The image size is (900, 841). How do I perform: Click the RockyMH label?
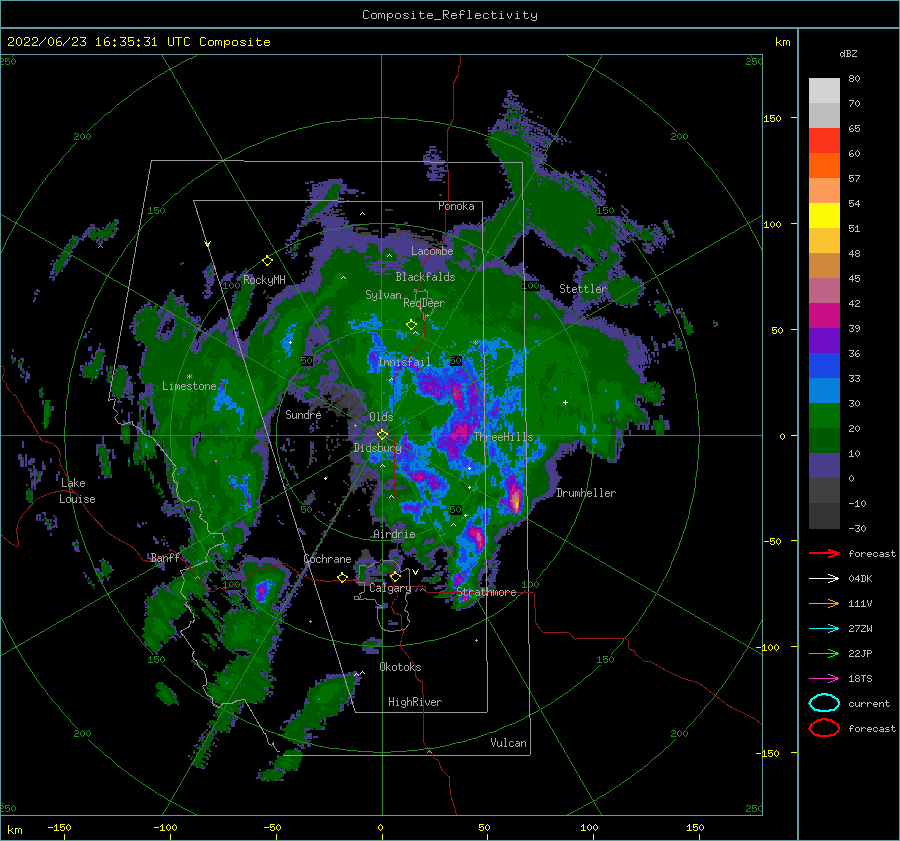click(x=264, y=280)
